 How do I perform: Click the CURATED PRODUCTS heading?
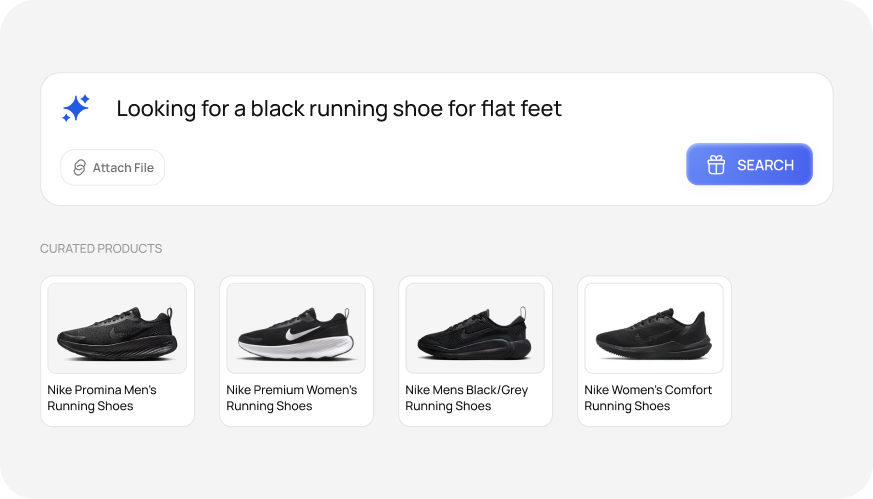click(x=101, y=248)
